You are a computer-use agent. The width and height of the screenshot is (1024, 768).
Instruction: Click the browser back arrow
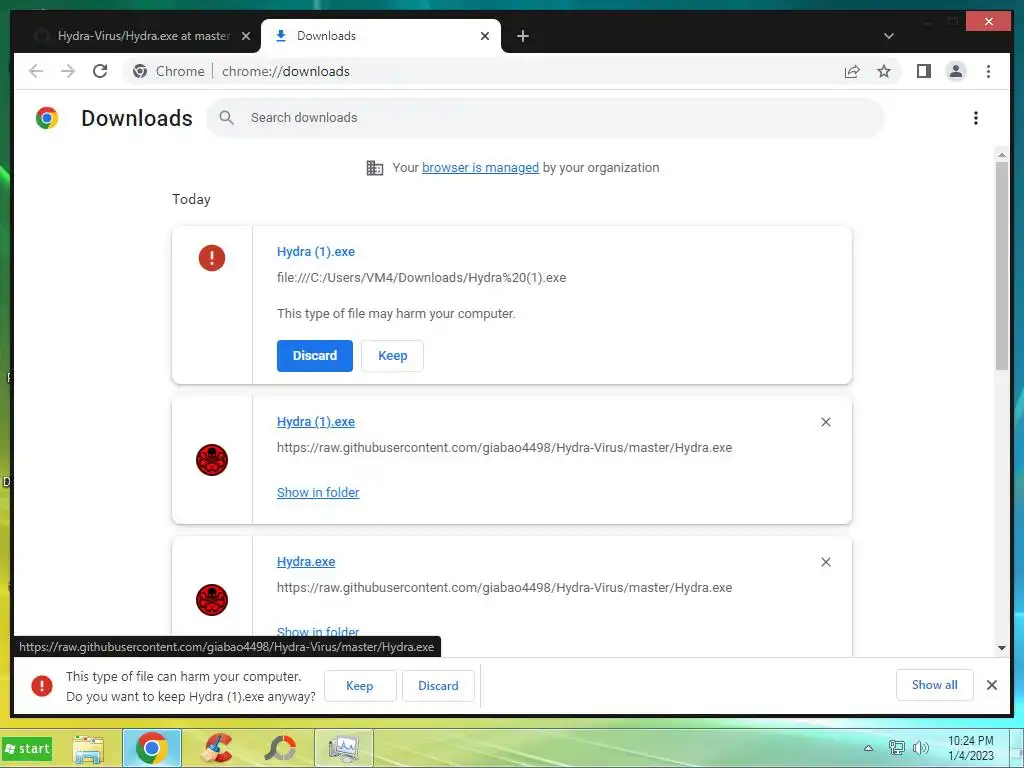point(36,71)
